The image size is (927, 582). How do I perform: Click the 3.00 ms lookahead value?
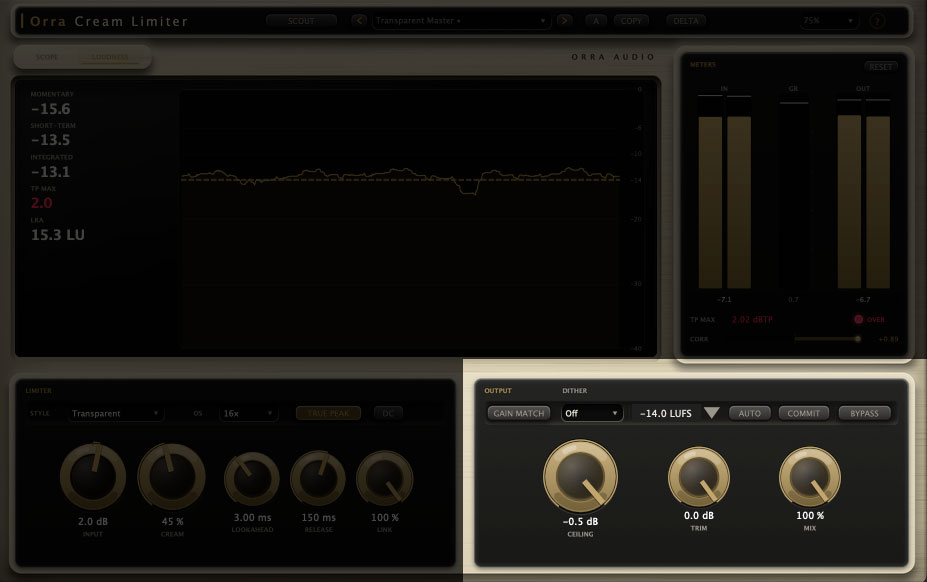click(252, 518)
